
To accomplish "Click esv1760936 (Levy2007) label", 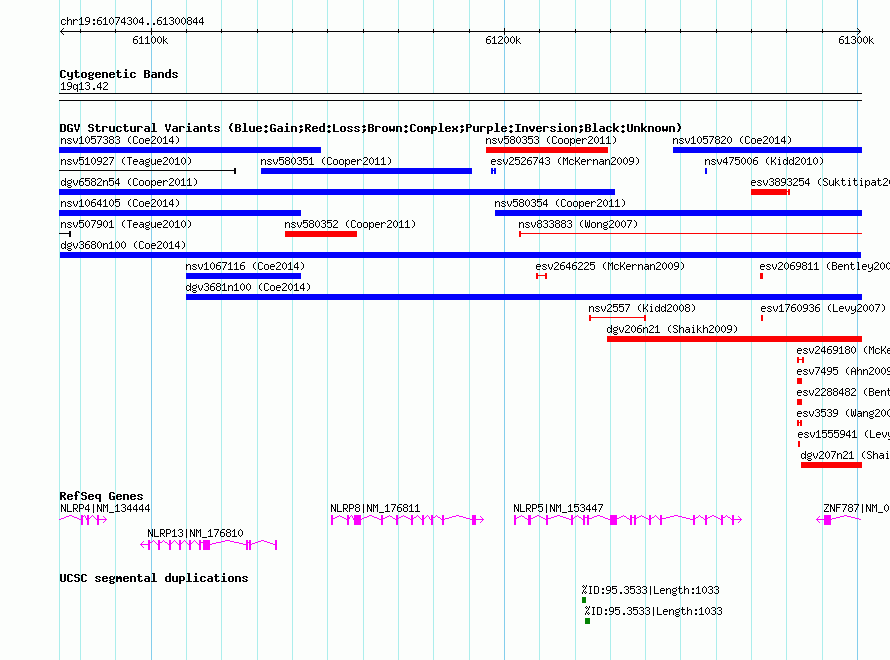I will [823, 308].
